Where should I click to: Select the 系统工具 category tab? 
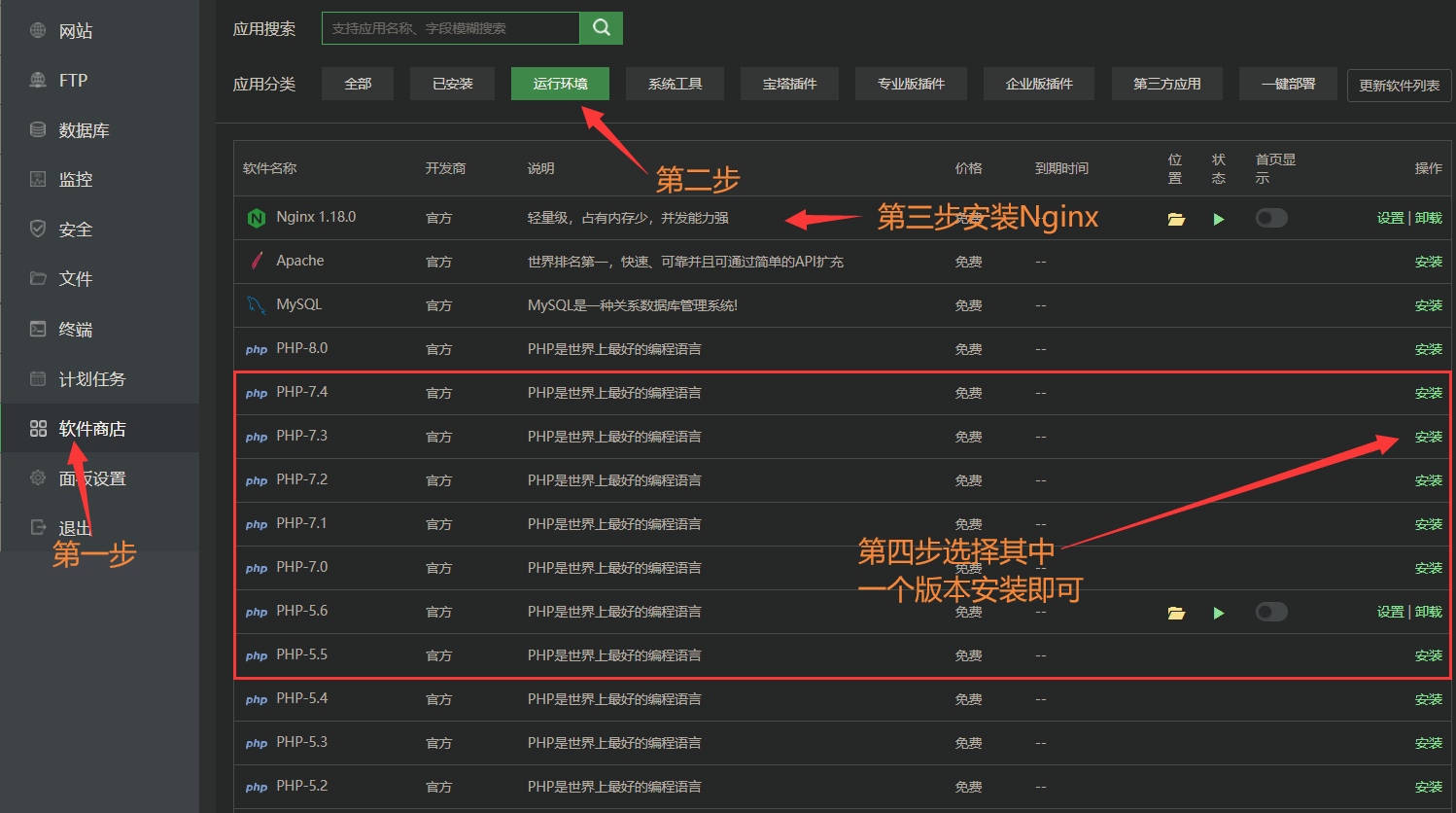tap(675, 84)
